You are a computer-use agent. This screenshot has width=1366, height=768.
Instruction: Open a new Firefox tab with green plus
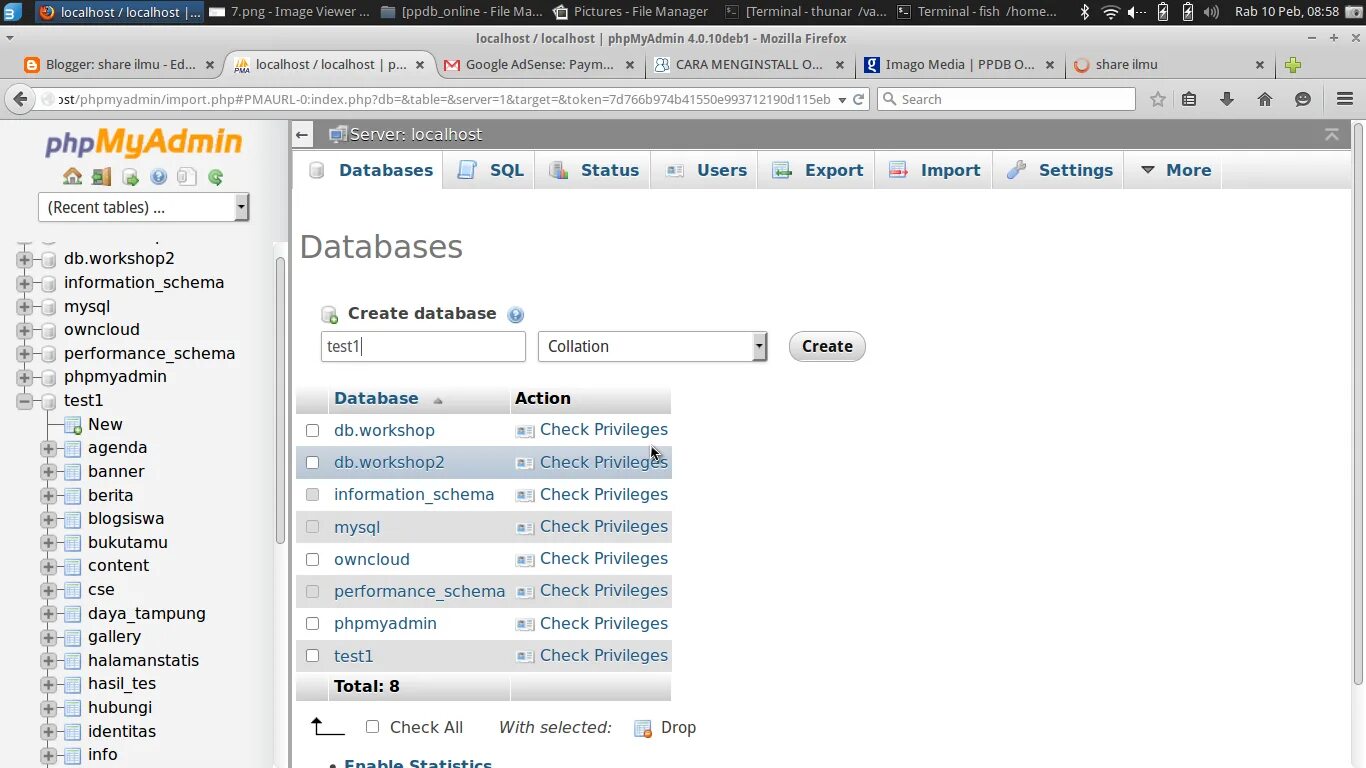click(x=1293, y=65)
